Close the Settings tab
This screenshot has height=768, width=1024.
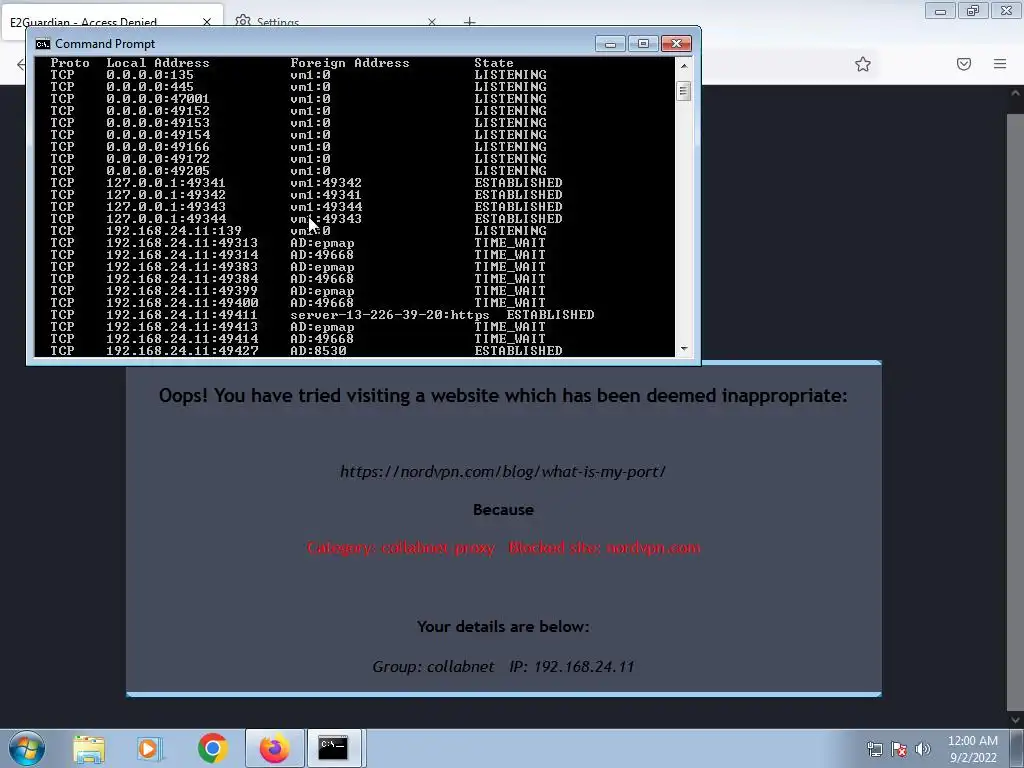(432, 22)
